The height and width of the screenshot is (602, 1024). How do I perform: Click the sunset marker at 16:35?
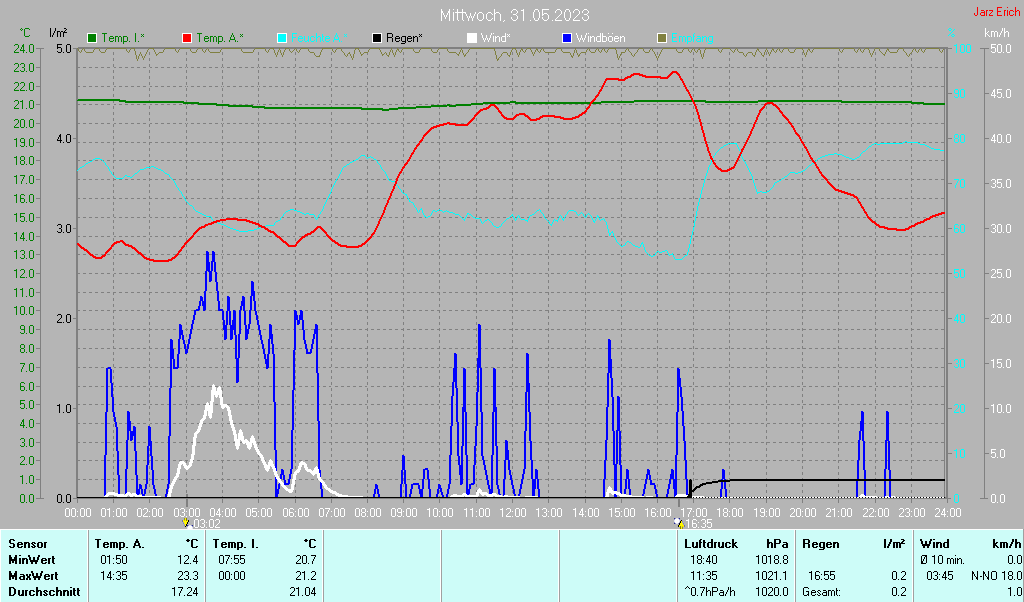click(679, 522)
